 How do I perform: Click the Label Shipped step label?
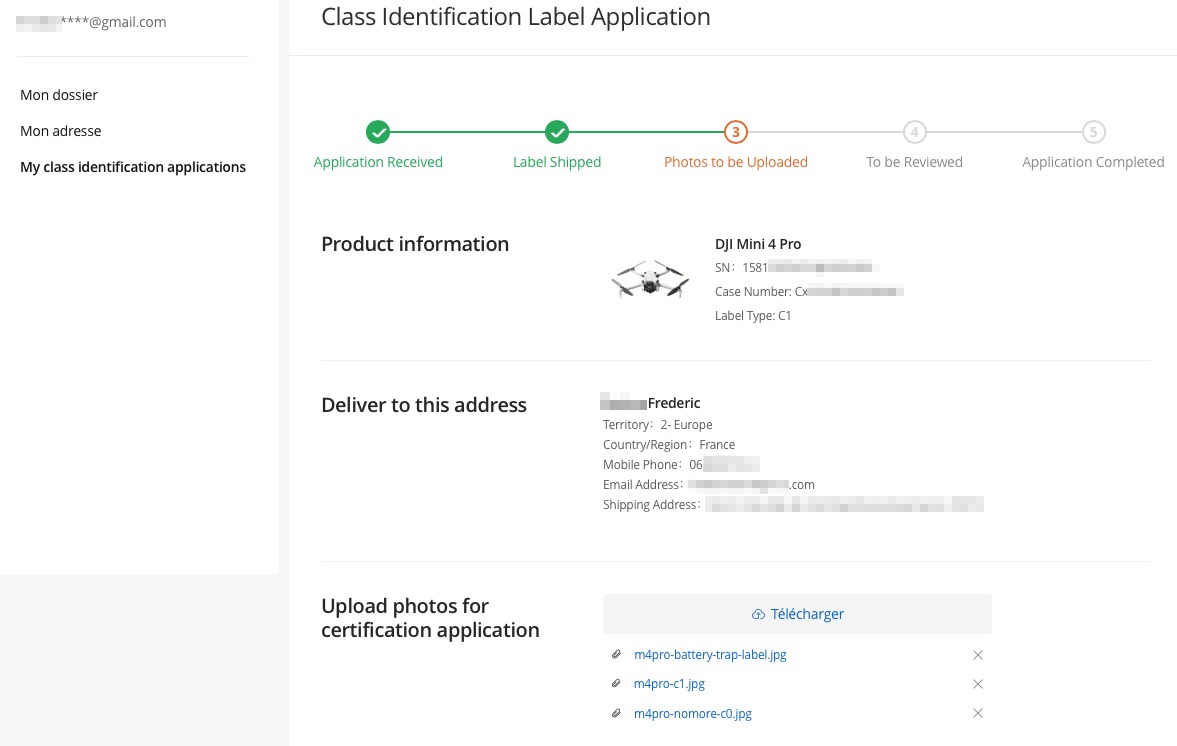[557, 162]
